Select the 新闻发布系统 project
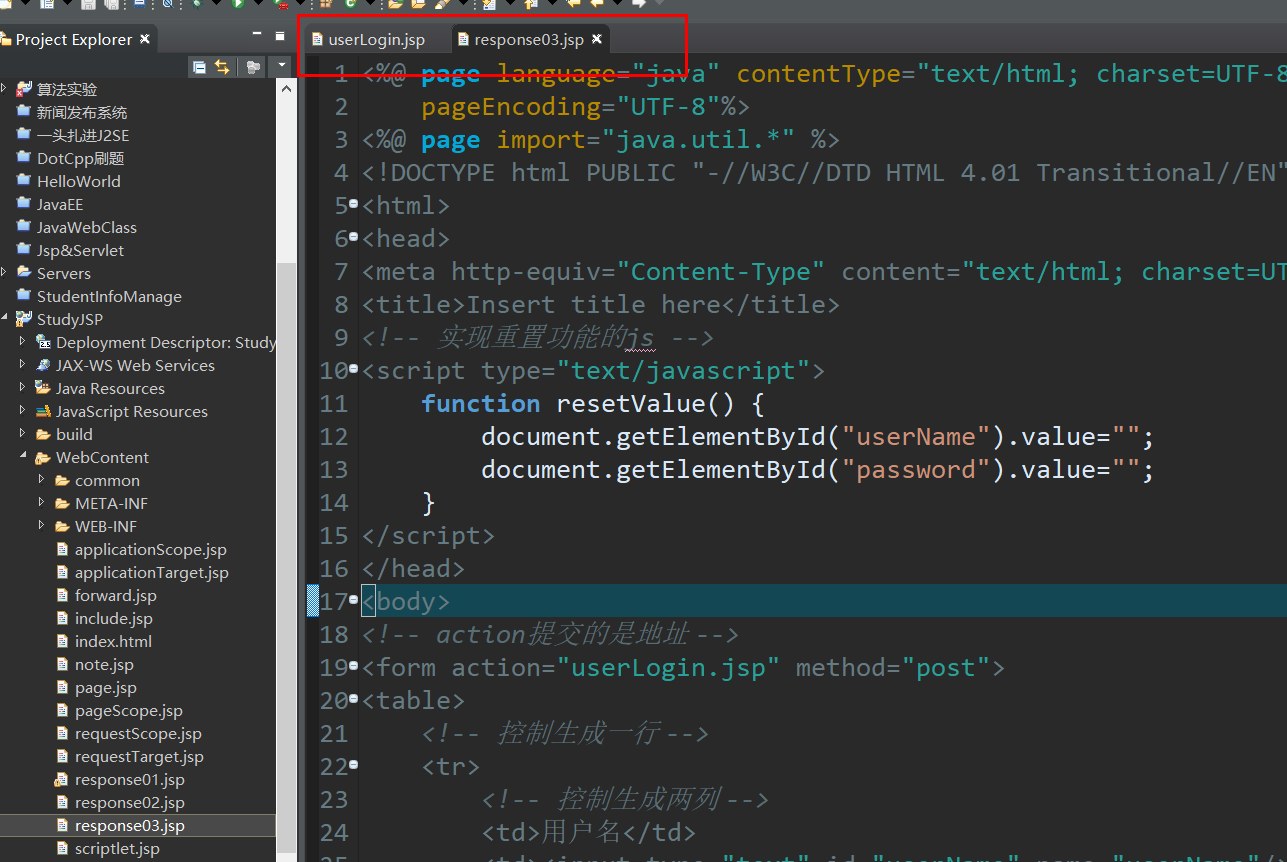 [x=82, y=112]
